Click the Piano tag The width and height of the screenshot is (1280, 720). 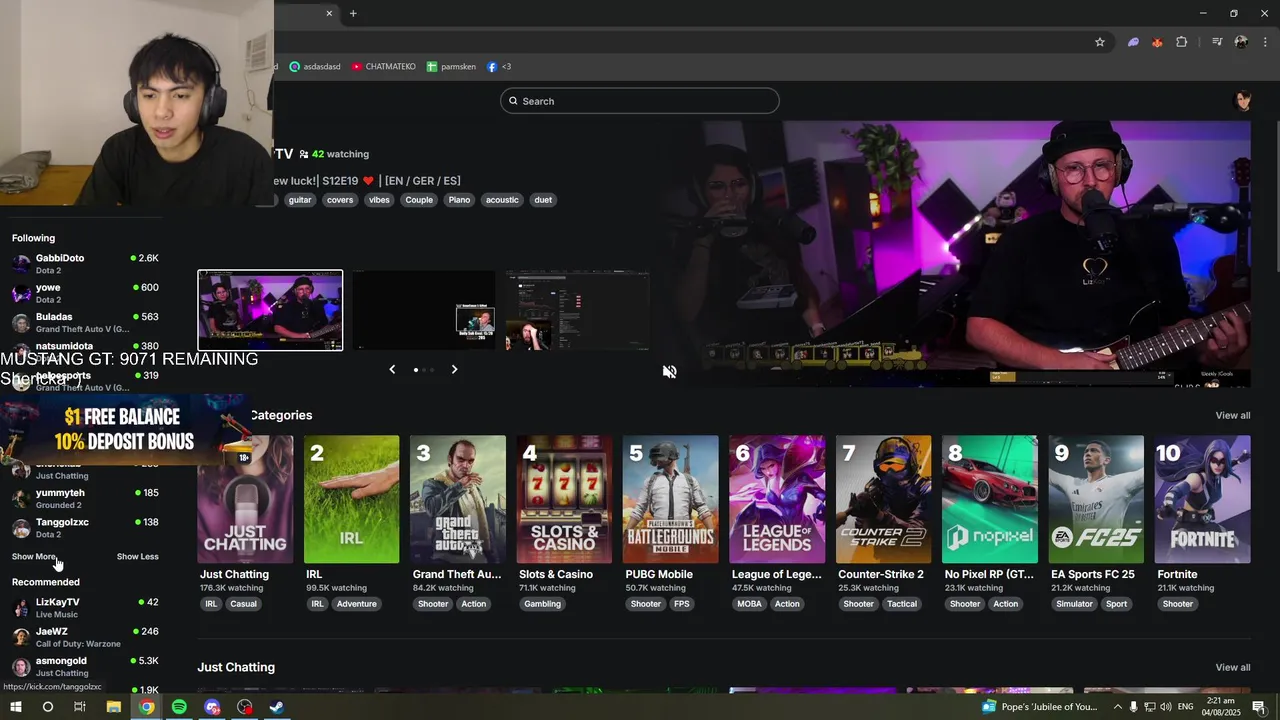pos(459,200)
